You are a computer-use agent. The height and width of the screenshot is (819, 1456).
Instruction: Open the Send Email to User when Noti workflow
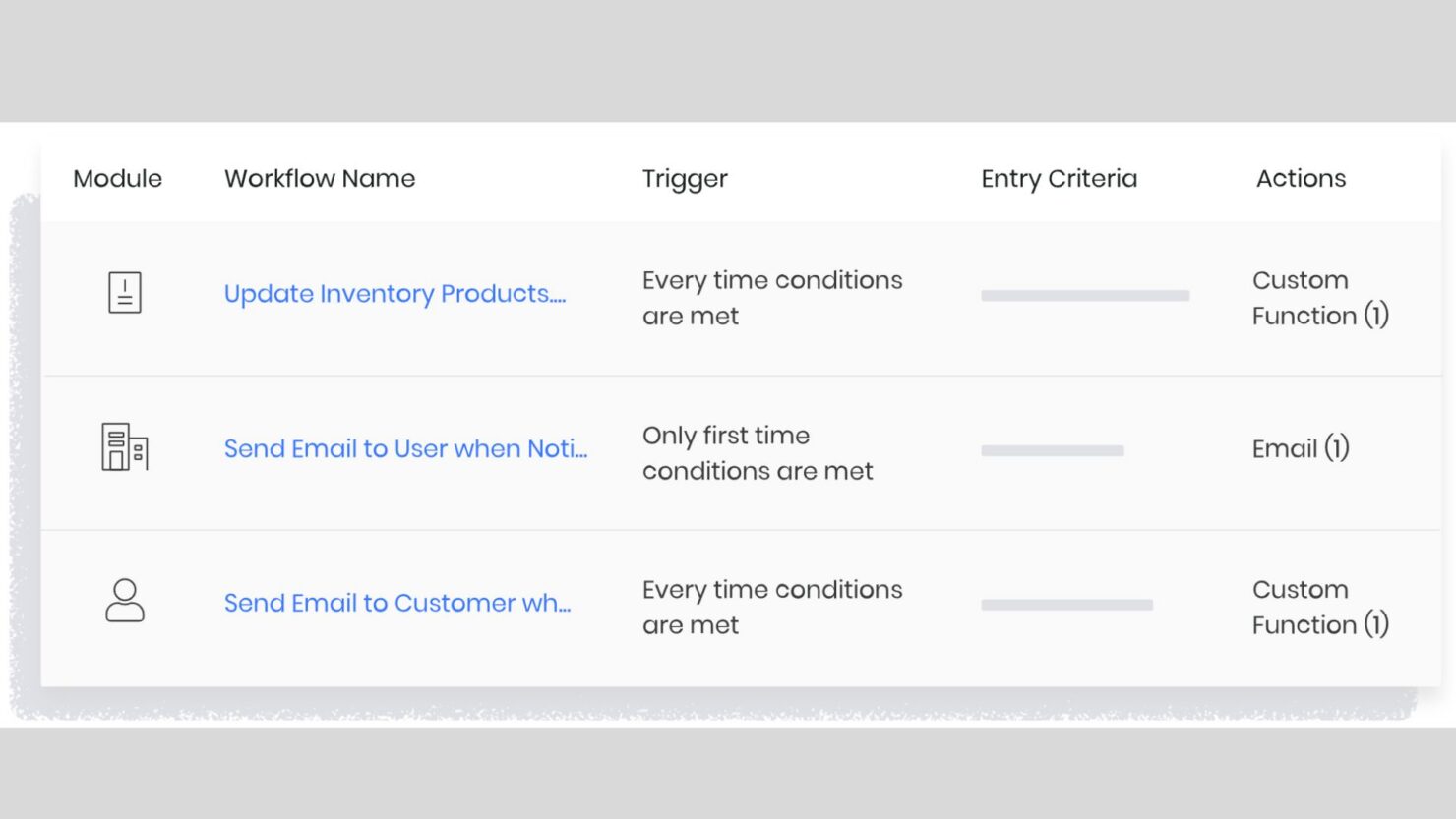pyautogui.click(x=406, y=448)
